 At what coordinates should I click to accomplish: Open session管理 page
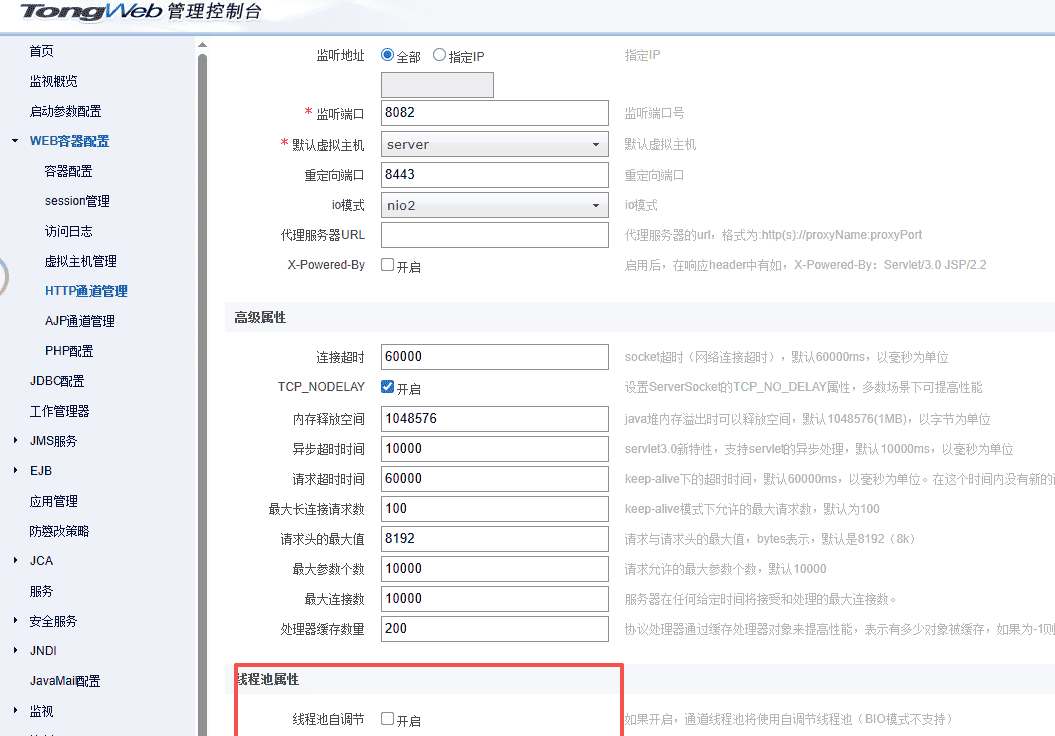77,201
